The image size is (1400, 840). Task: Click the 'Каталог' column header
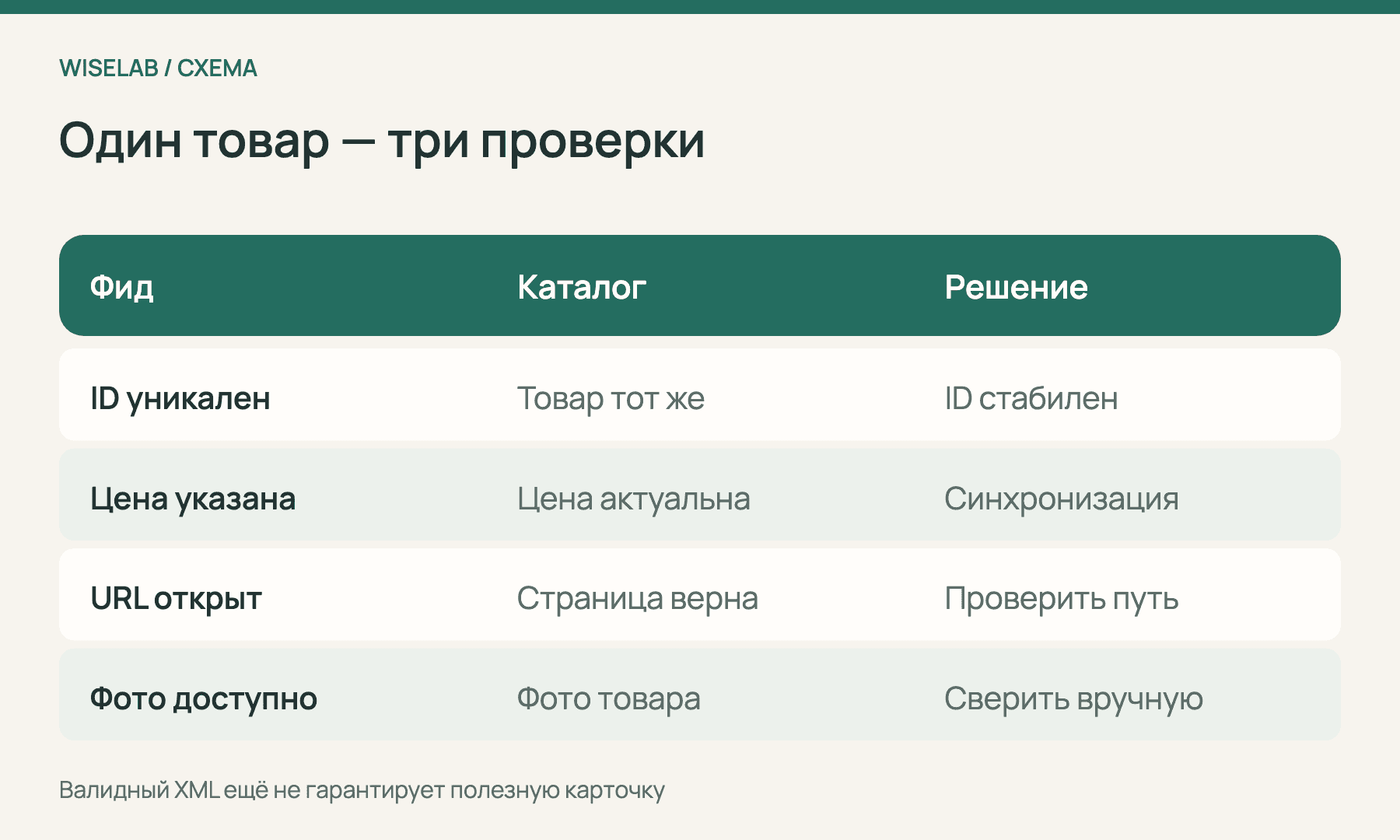(582, 287)
